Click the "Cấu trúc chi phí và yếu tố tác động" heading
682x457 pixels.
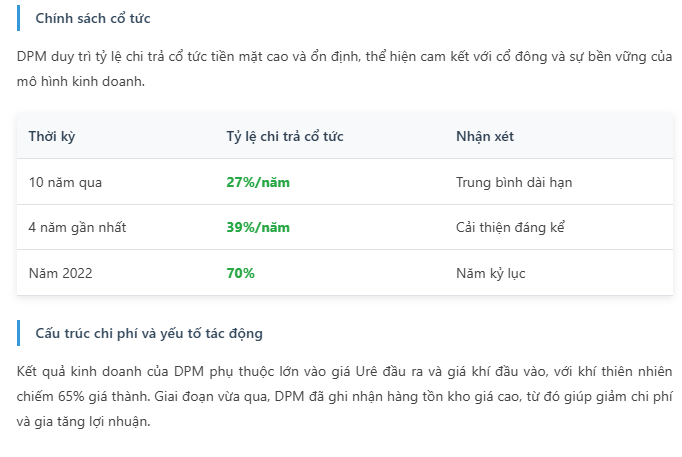tap(149, 333)
